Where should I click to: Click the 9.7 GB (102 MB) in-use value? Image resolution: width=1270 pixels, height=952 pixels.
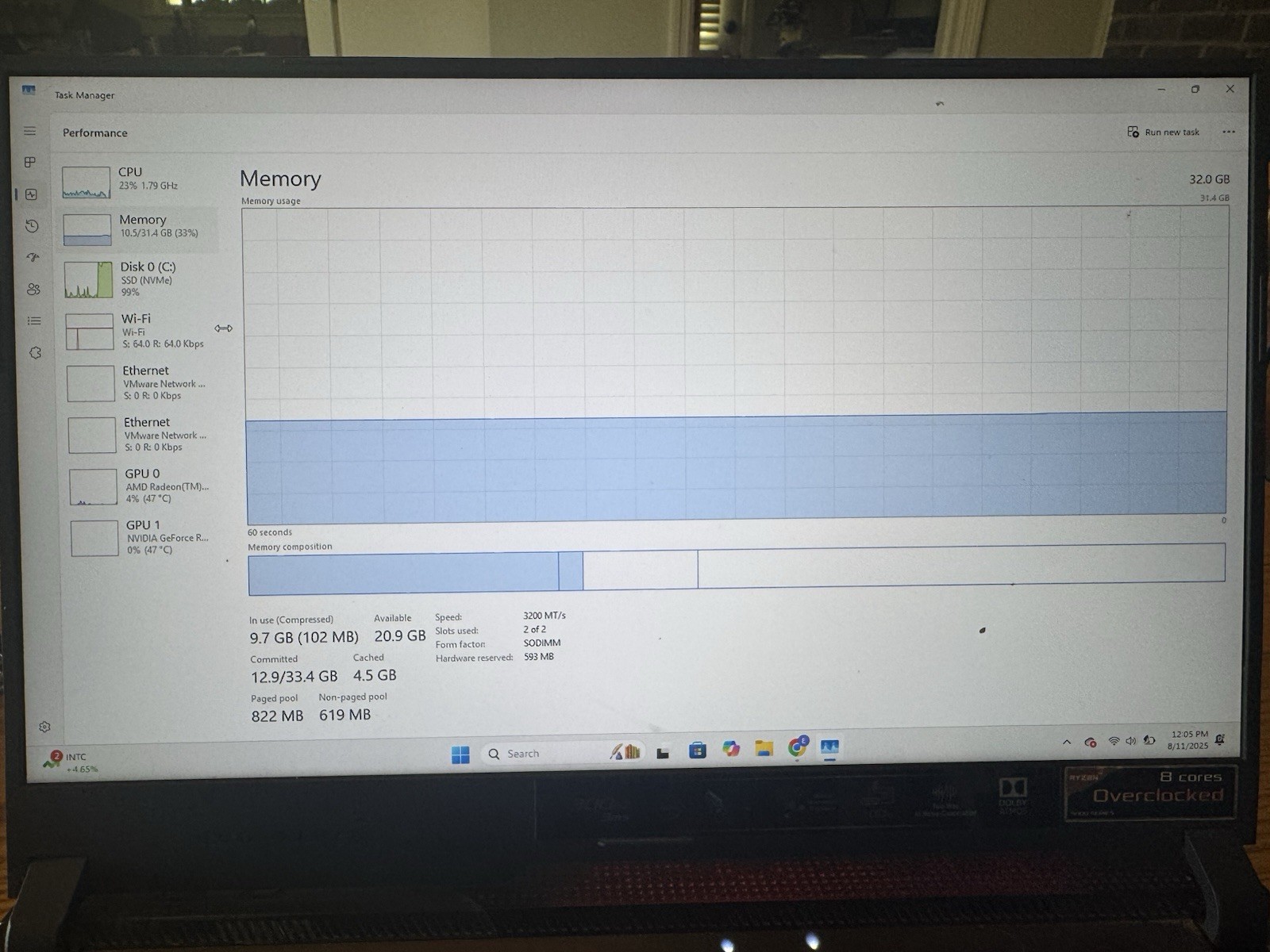(x=304, y=637)
